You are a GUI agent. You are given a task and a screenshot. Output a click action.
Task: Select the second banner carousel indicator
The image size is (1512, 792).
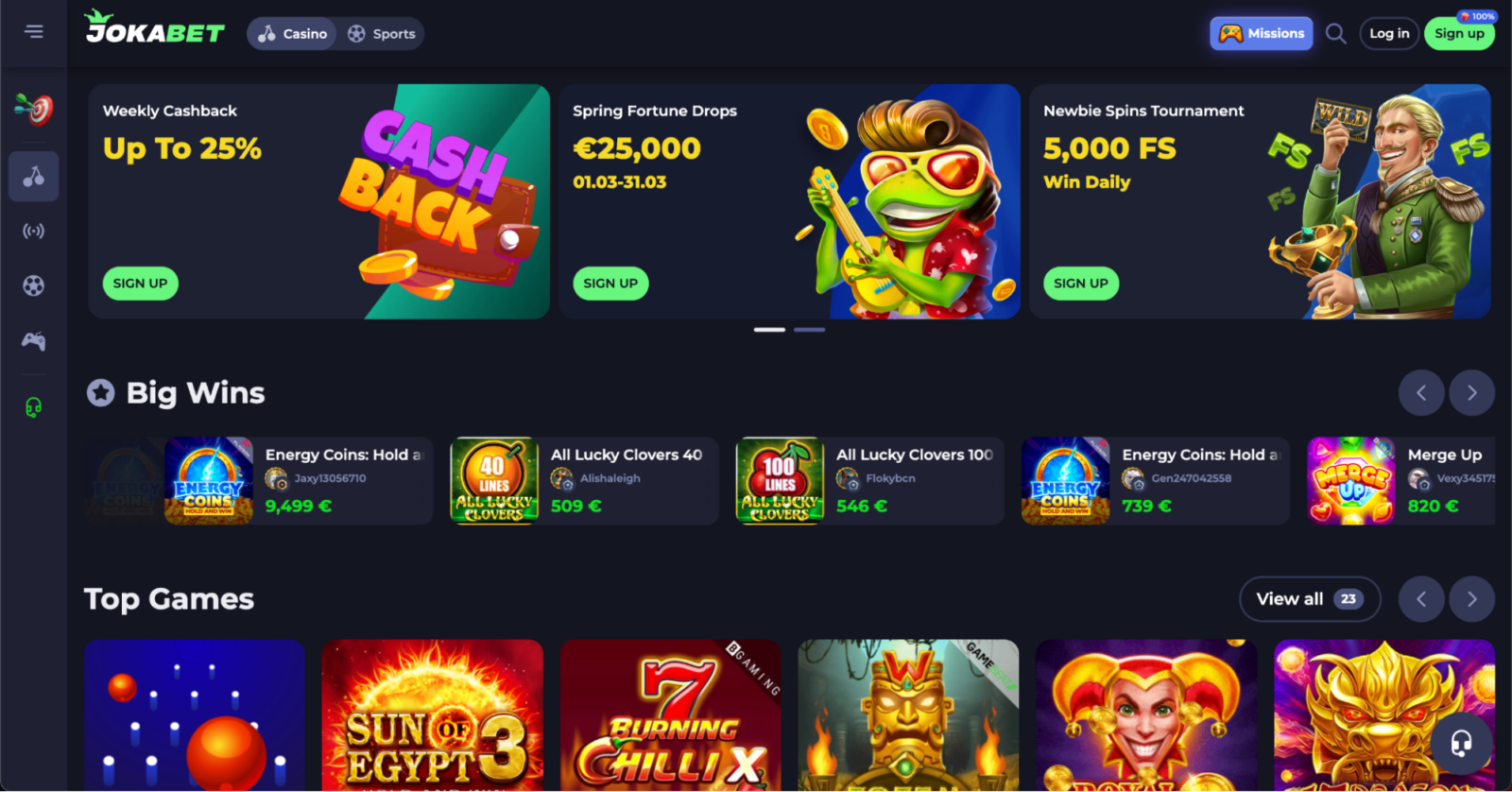809,330
